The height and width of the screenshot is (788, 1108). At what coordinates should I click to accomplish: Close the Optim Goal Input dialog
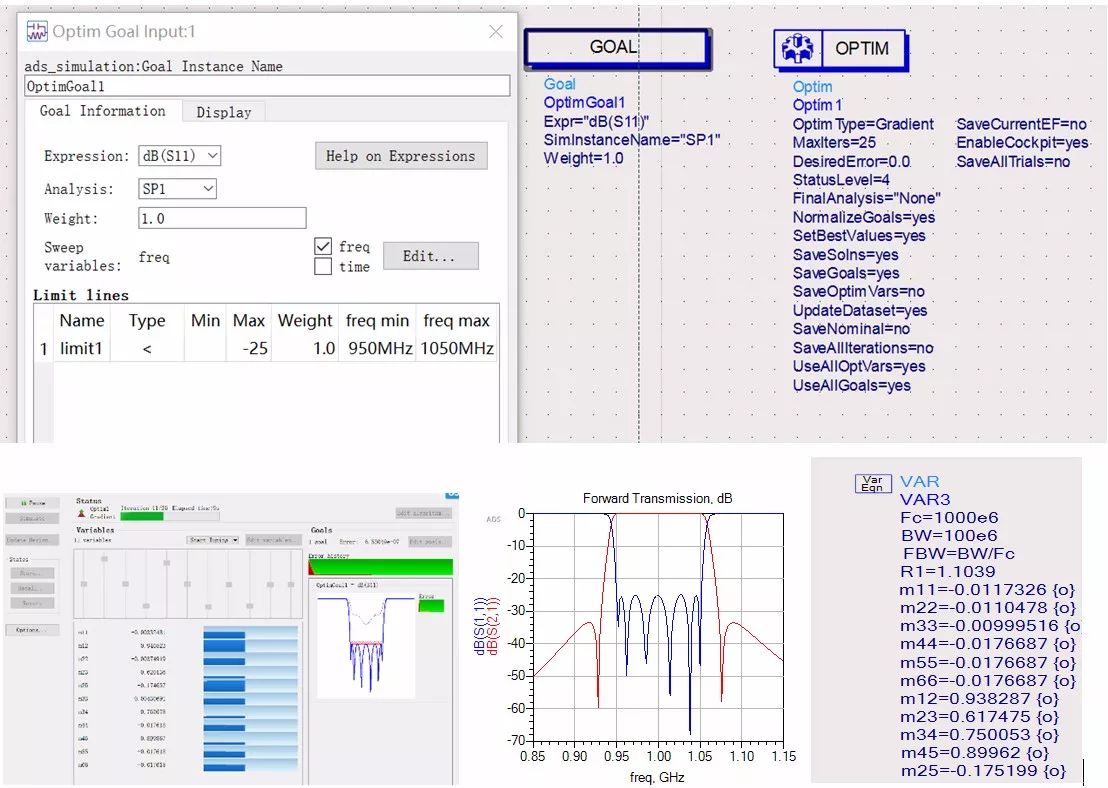pyautogui.click(x=496, y=32)
